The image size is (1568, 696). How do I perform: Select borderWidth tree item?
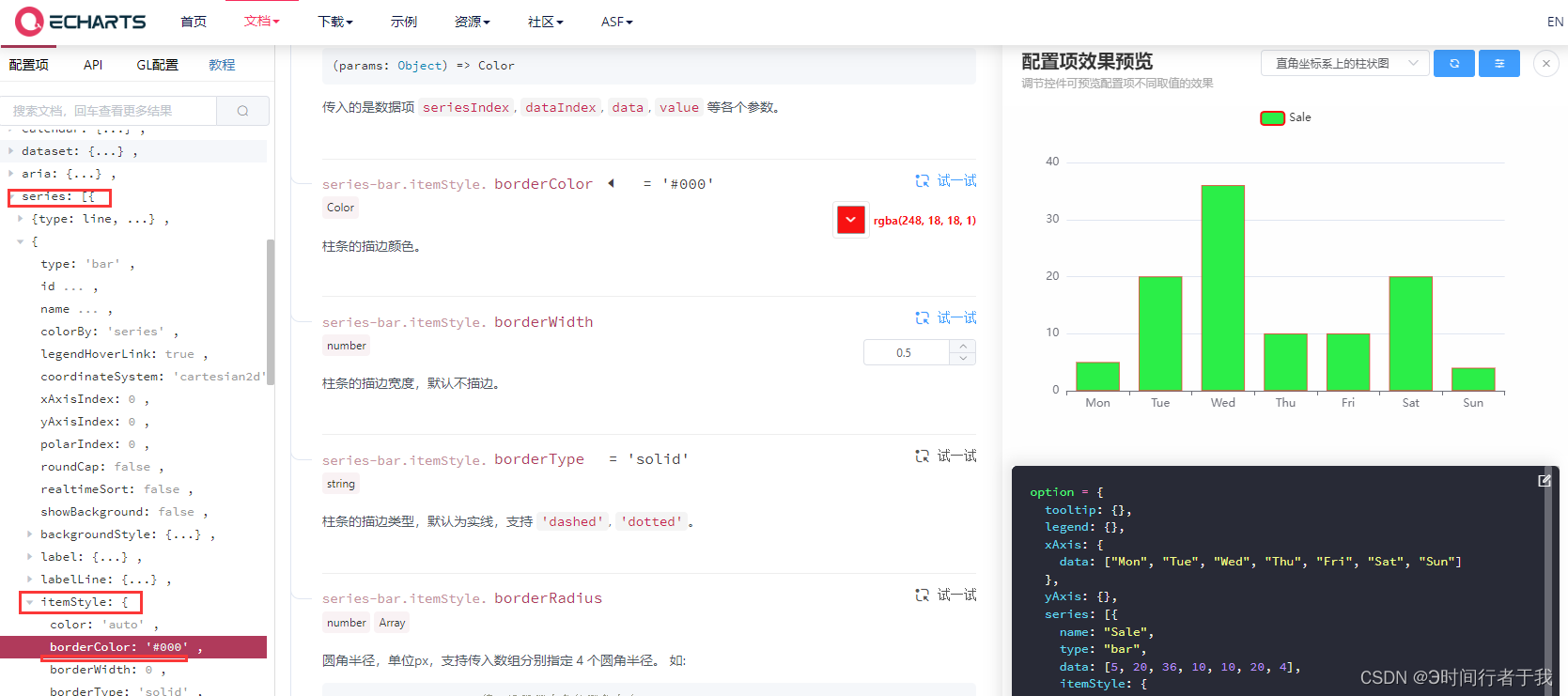coord(107,670)
